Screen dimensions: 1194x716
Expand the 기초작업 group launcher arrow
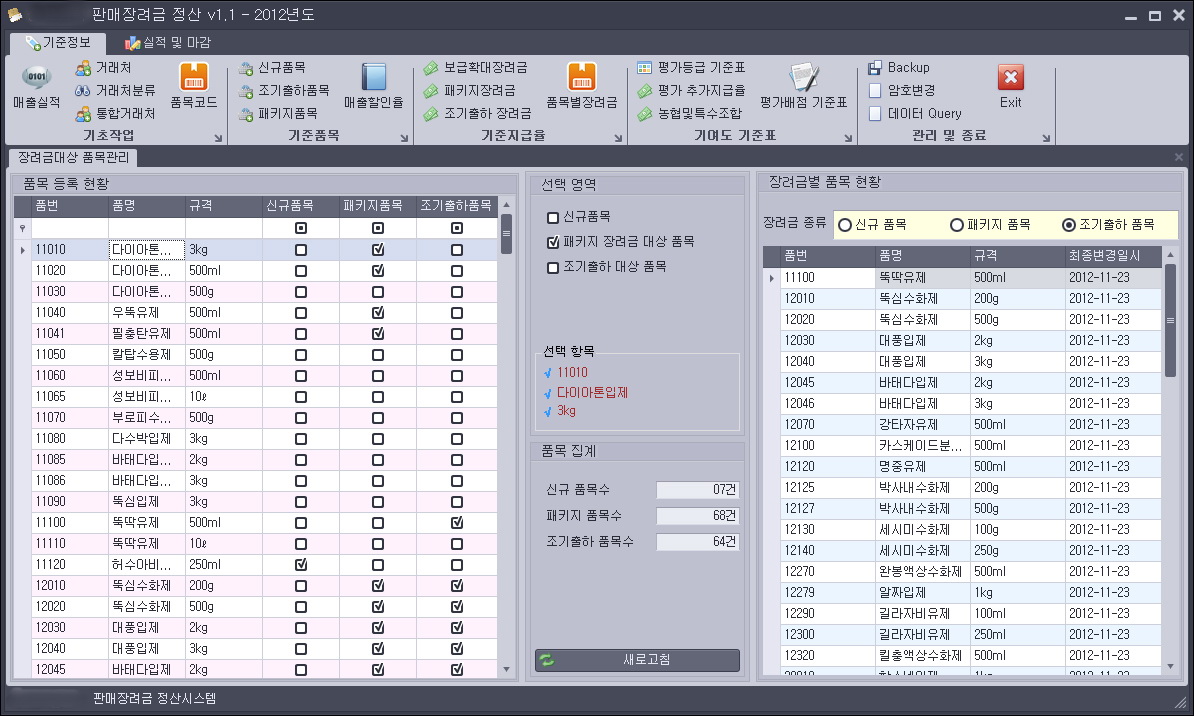pos(218,138)
